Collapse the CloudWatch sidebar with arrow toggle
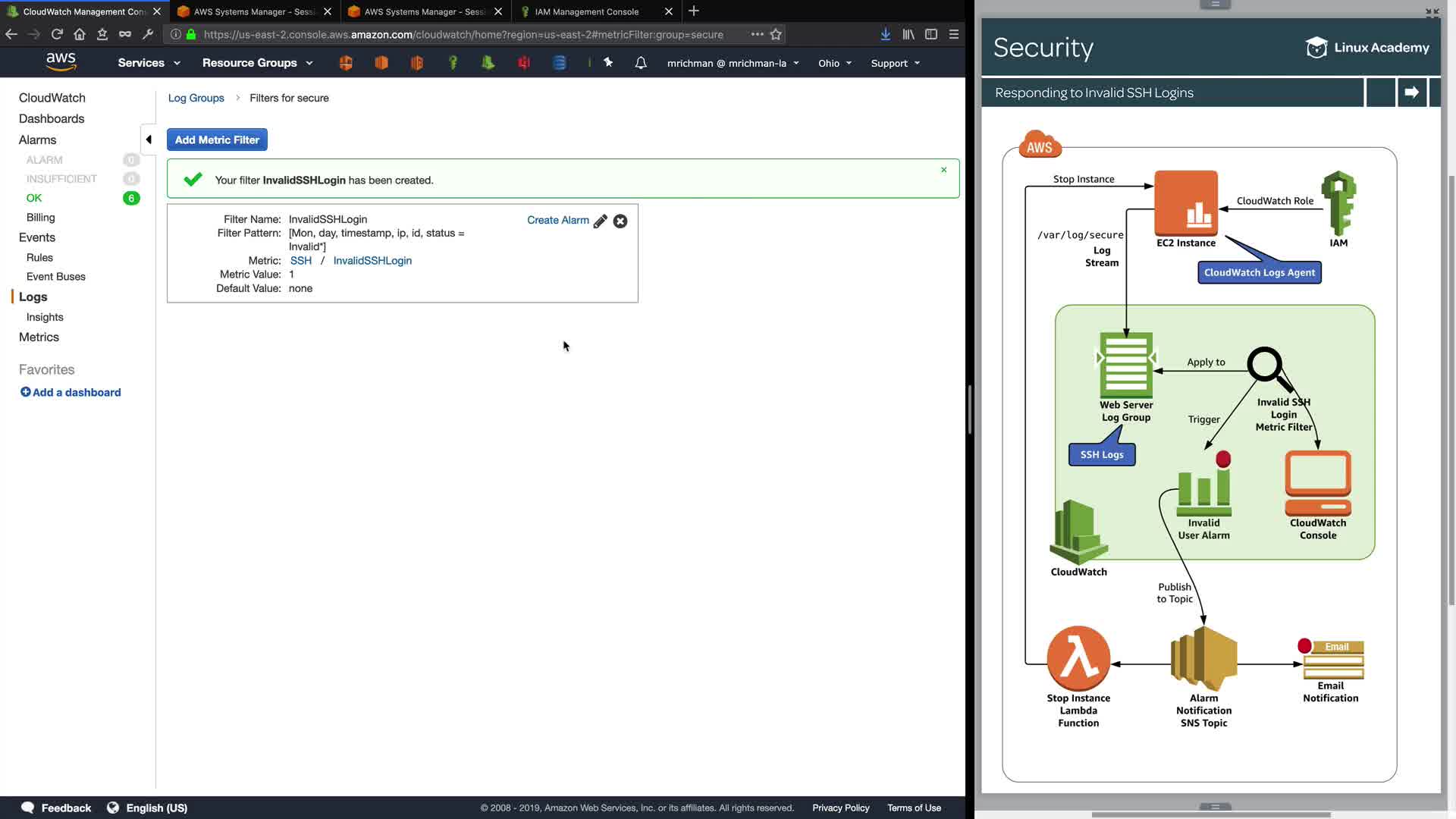This screenshot has height=819, width=1456. [149, 140]
